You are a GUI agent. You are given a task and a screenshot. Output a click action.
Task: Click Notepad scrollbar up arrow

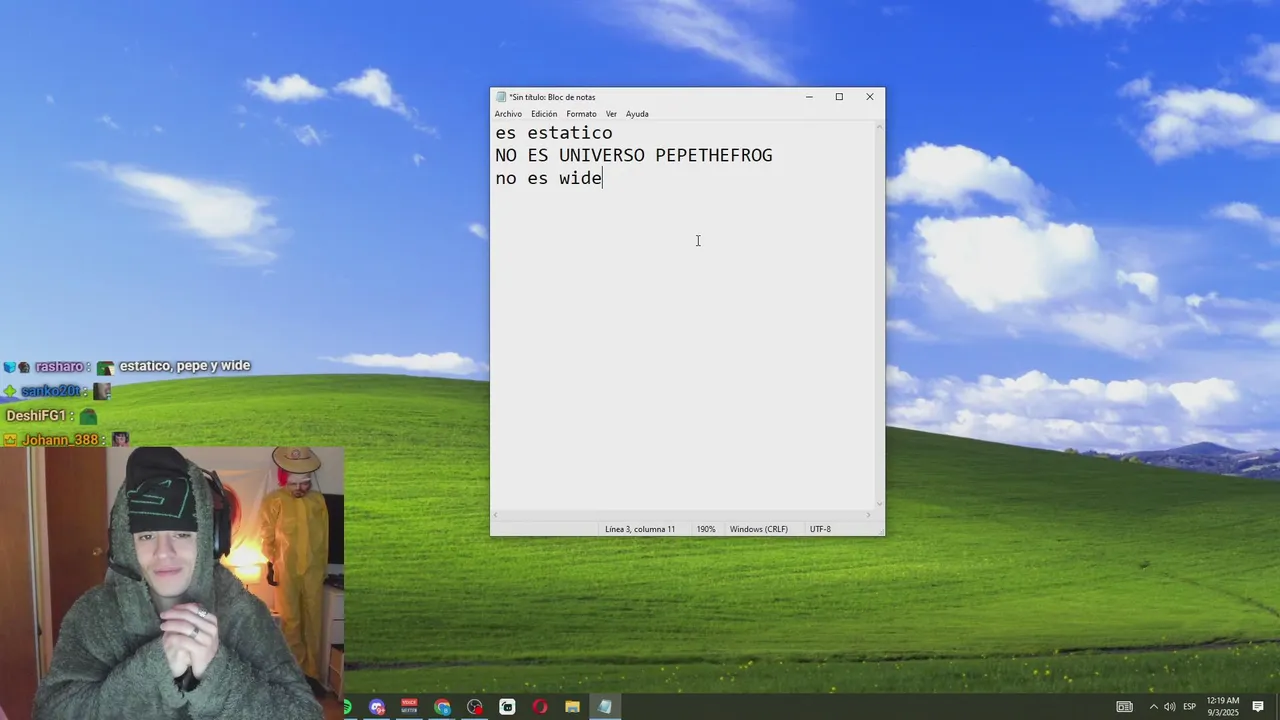click(880, 126)
